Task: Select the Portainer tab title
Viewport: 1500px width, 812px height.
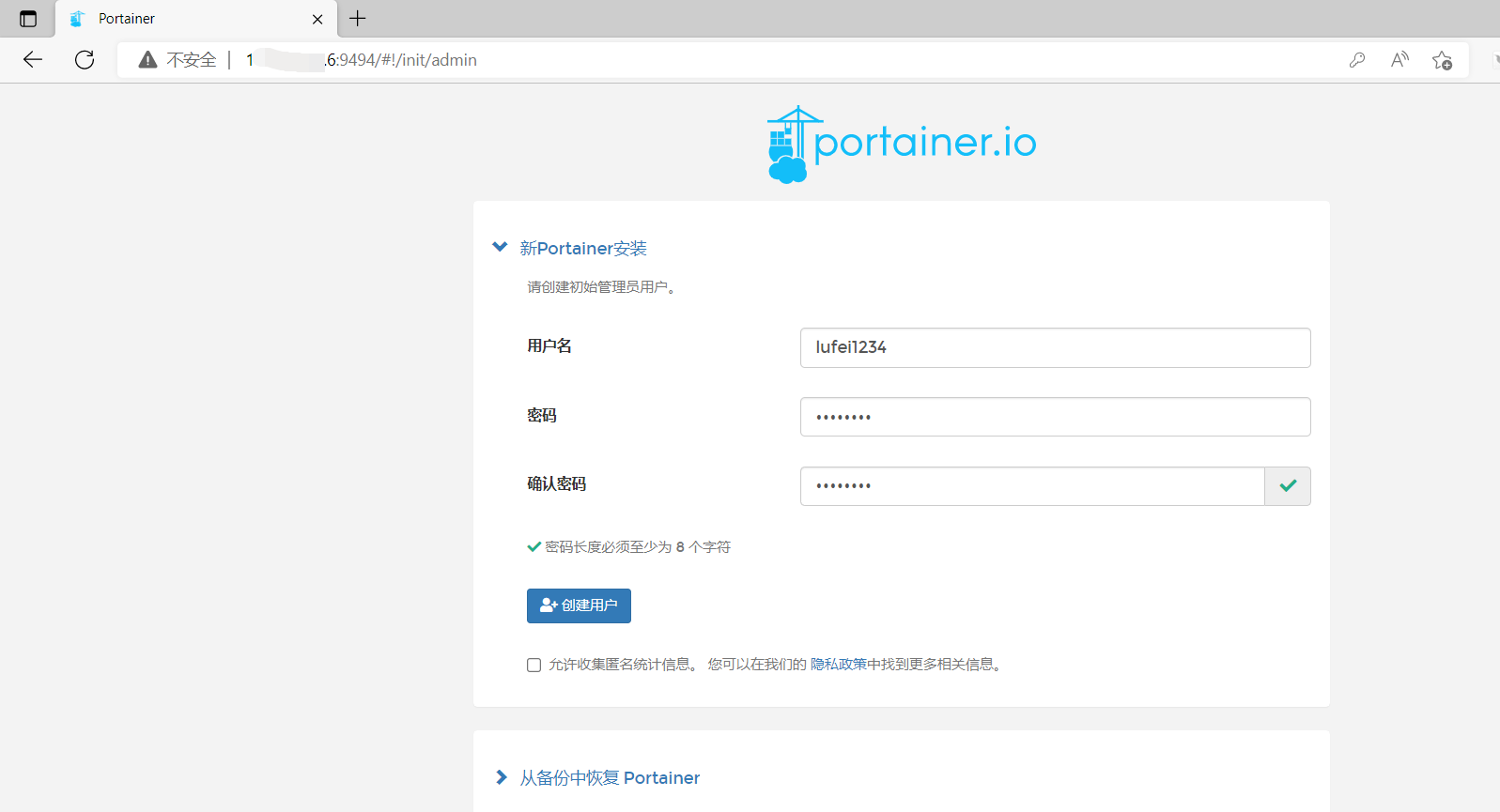Action: (127, 19)
